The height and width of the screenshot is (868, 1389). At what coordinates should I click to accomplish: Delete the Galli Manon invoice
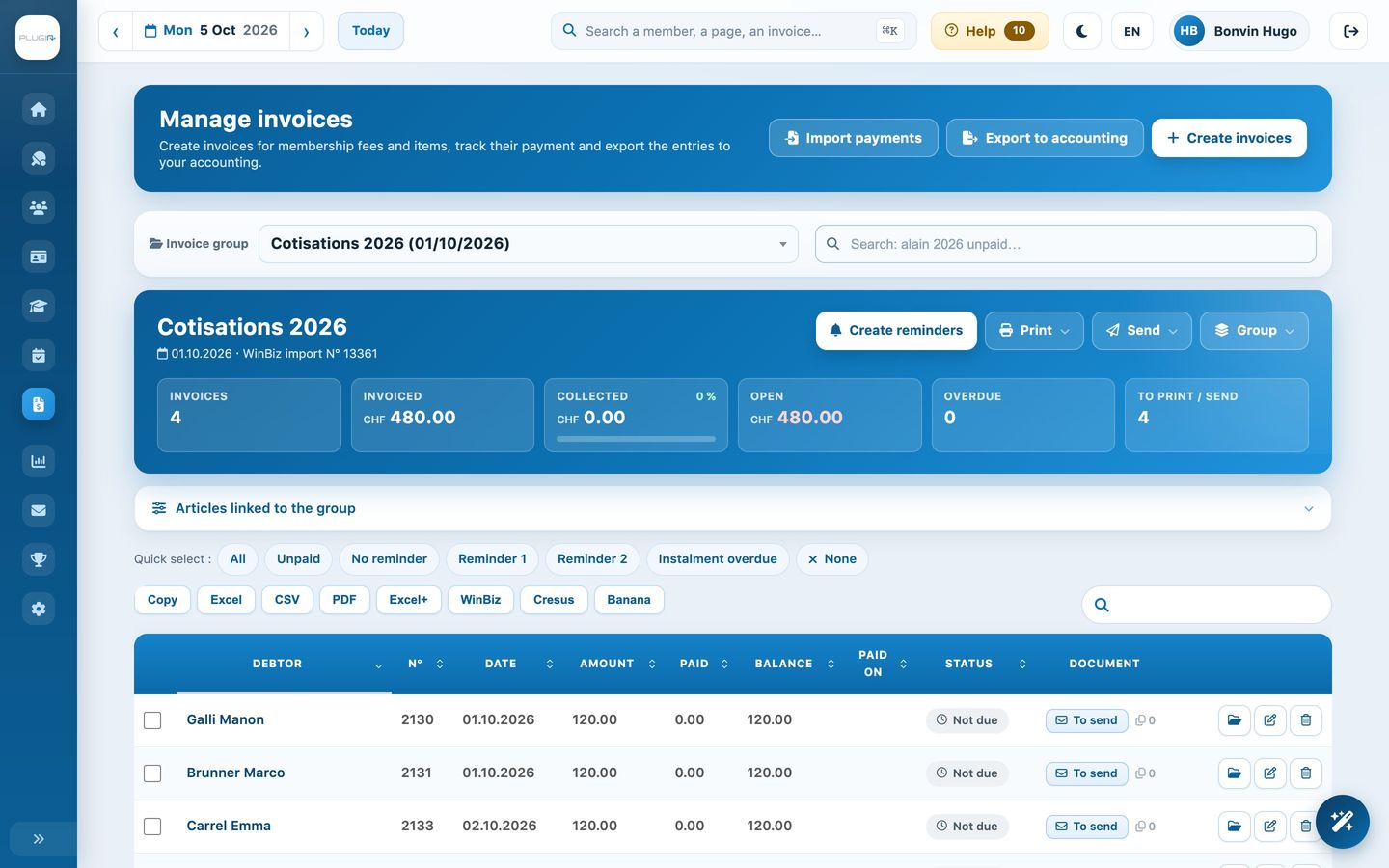1305,720
